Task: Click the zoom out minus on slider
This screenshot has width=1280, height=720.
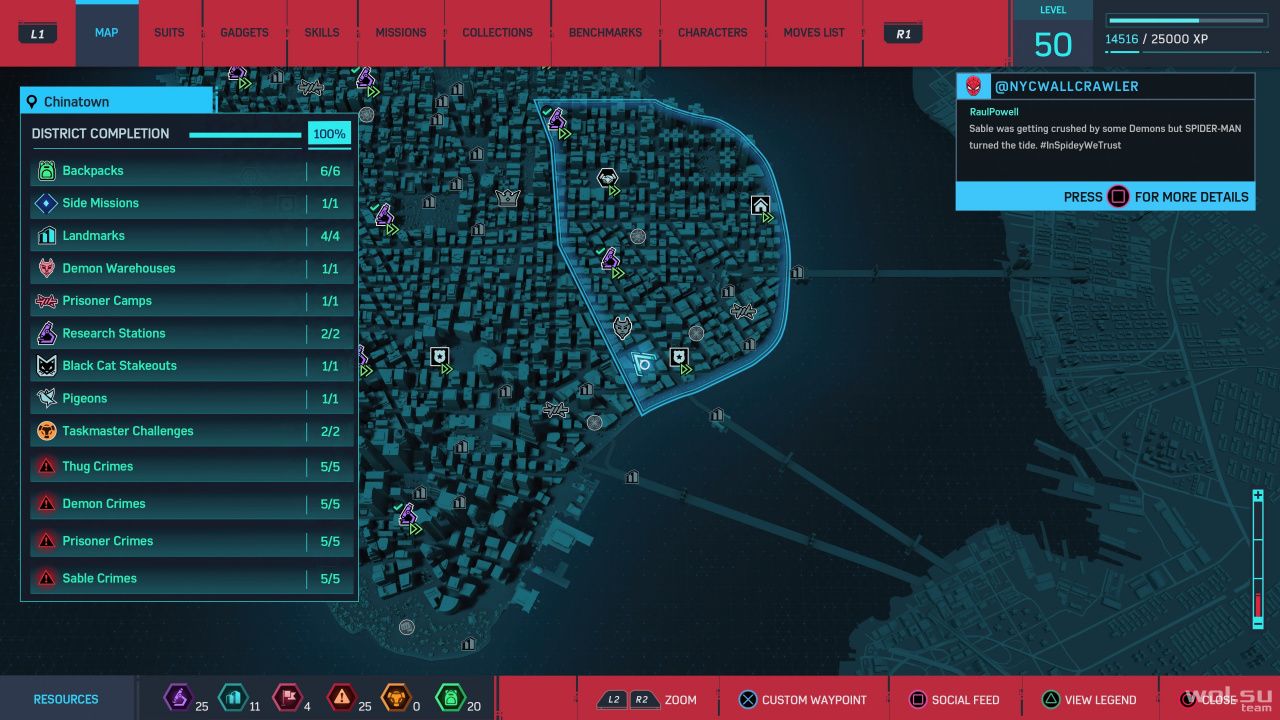Action: [x=1258, y=623]
